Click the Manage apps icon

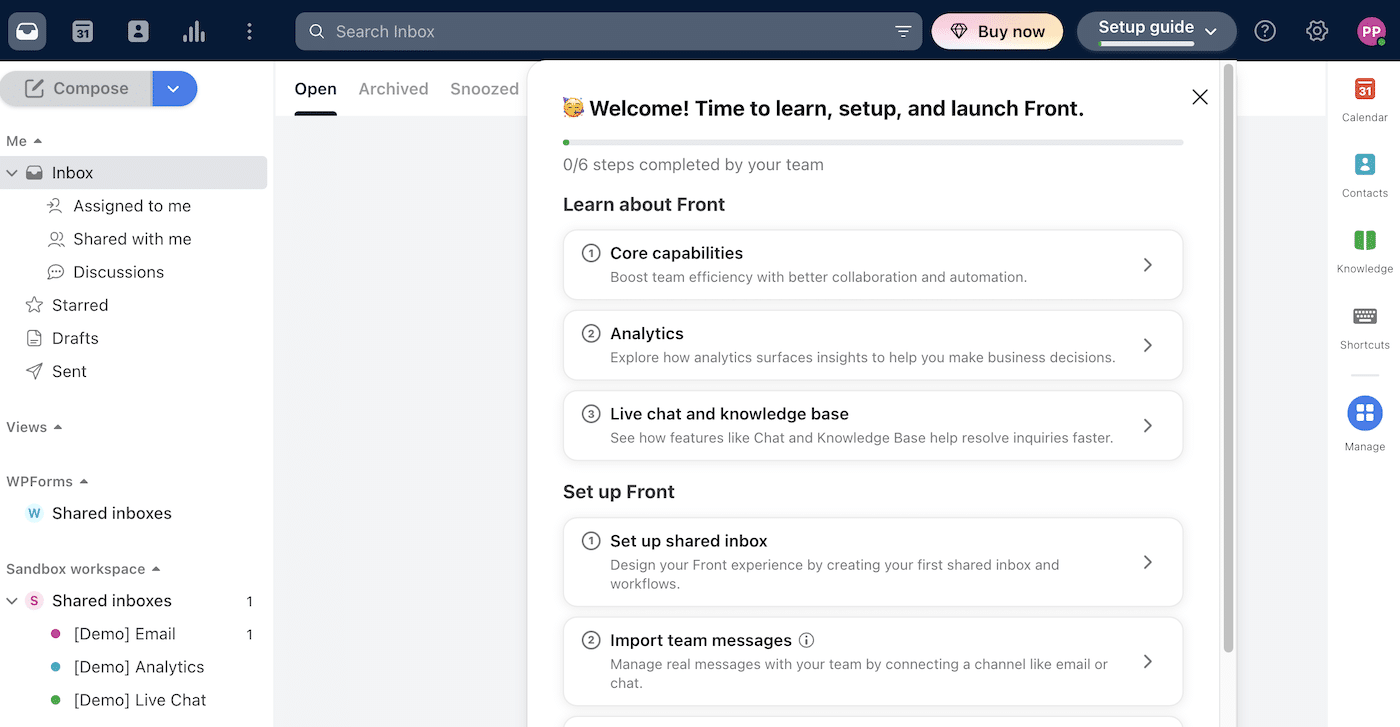coord(1364,413)
